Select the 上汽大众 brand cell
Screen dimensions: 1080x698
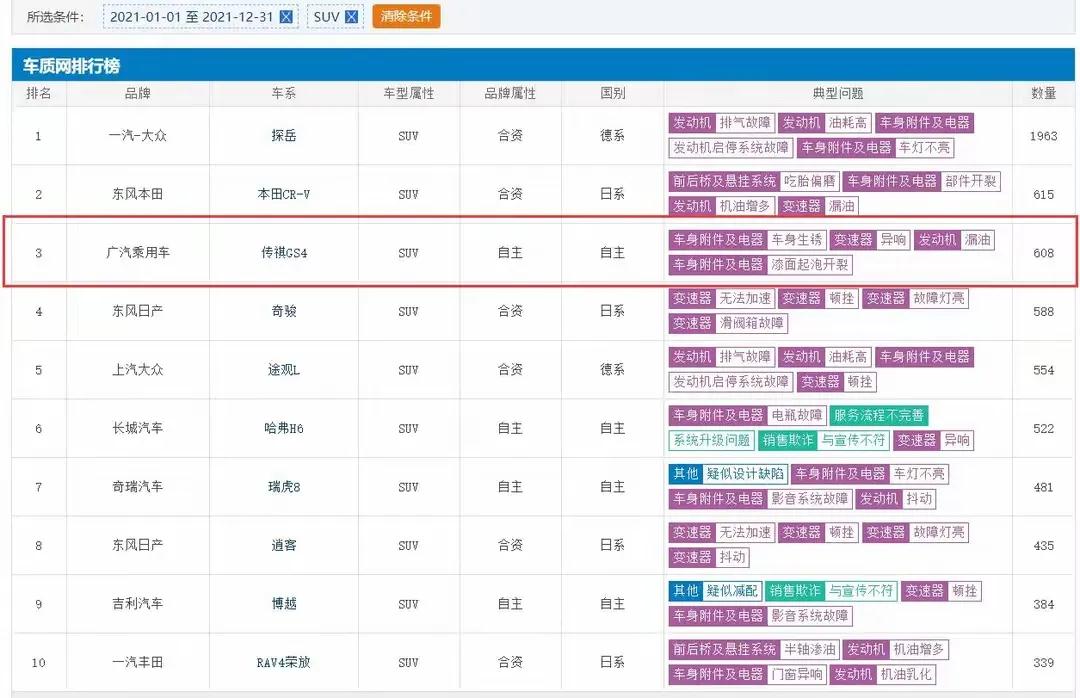point(138,370)
